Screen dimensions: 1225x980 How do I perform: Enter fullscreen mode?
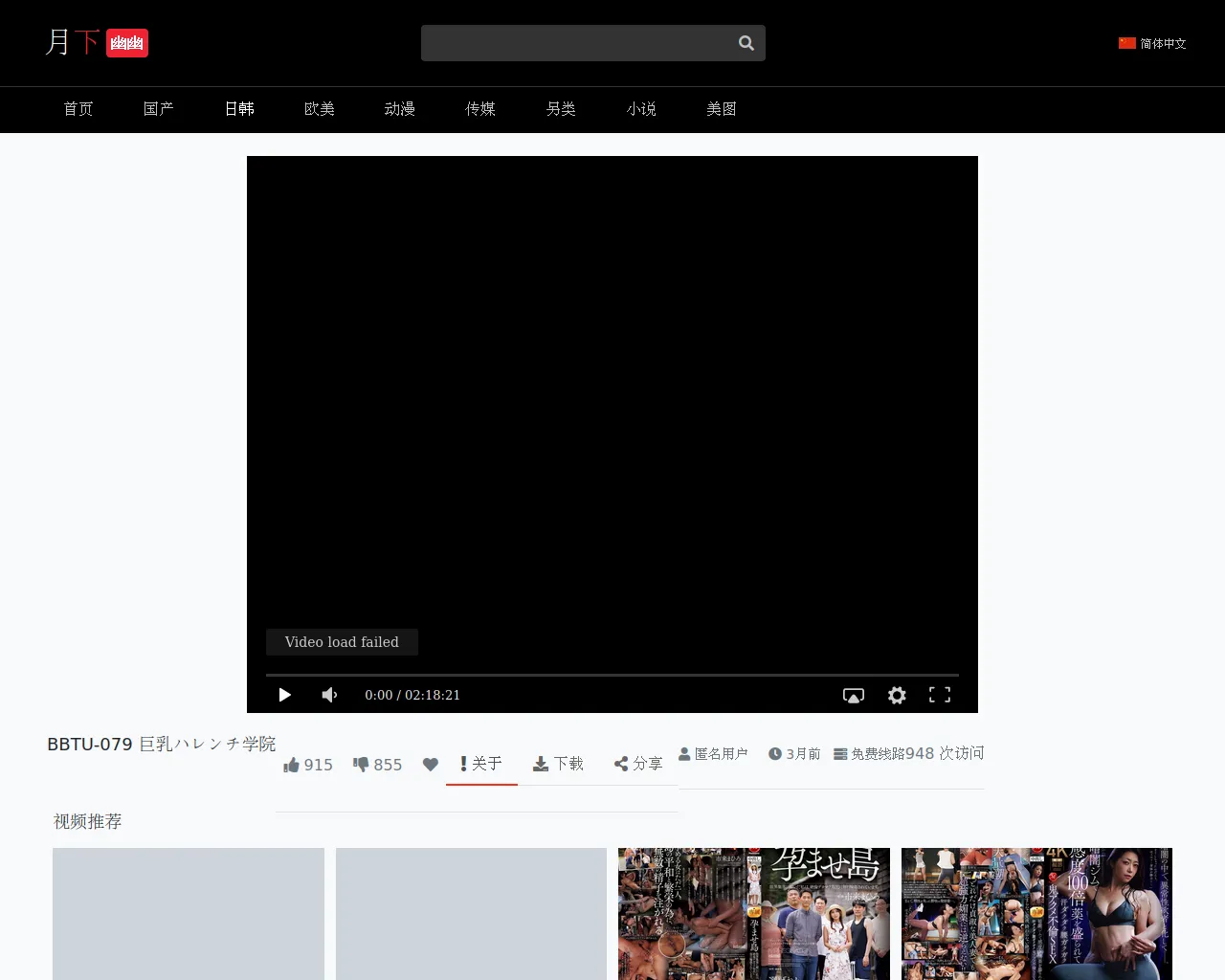[940, 695]
